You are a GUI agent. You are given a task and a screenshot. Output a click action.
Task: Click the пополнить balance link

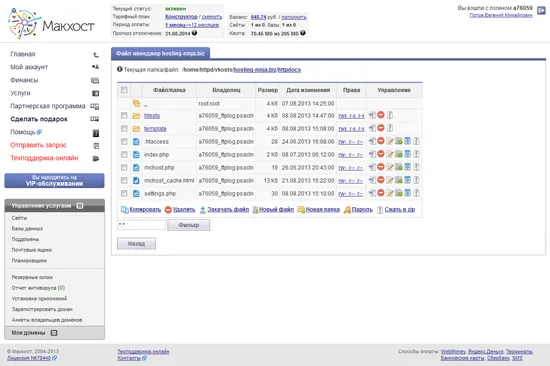(x=294, y=17)
